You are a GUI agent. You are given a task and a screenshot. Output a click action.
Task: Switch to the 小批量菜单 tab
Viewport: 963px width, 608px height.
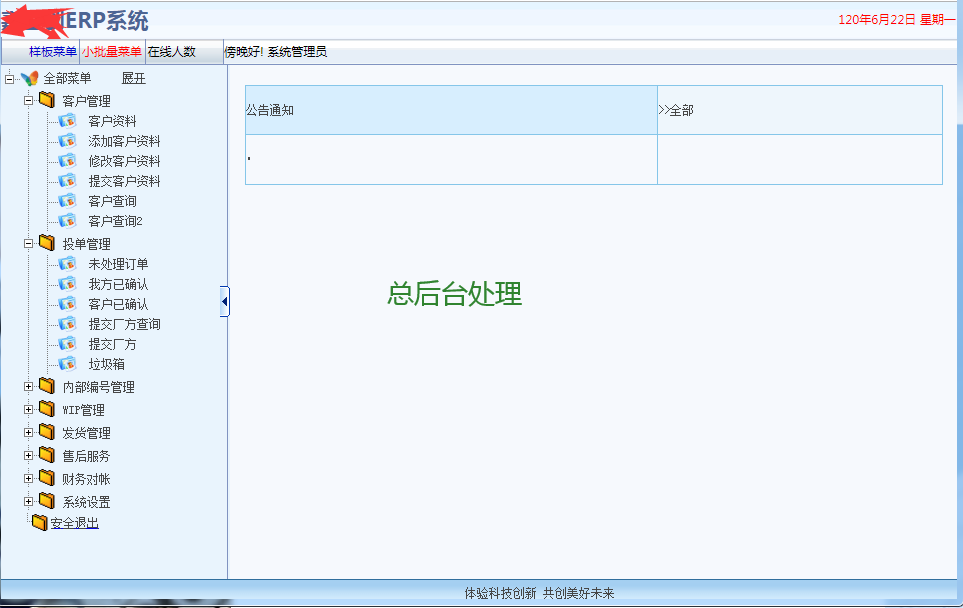point(112,52)
